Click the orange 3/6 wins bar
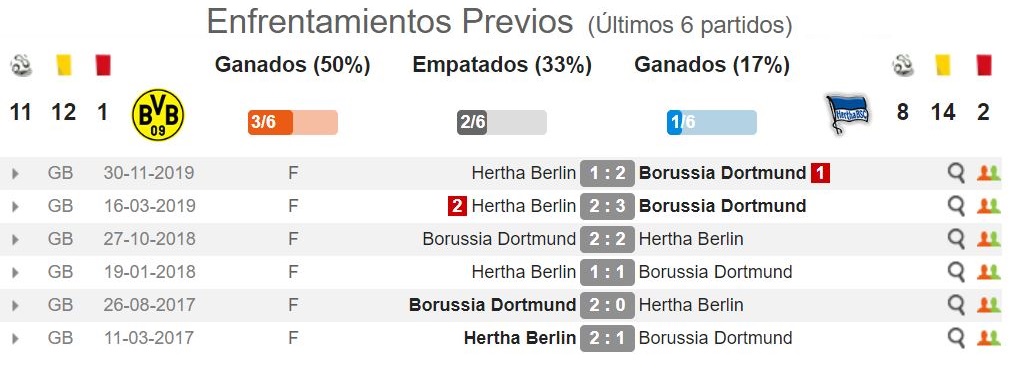The width and height of the screenshot is (1016, 369). pos(293,123)
